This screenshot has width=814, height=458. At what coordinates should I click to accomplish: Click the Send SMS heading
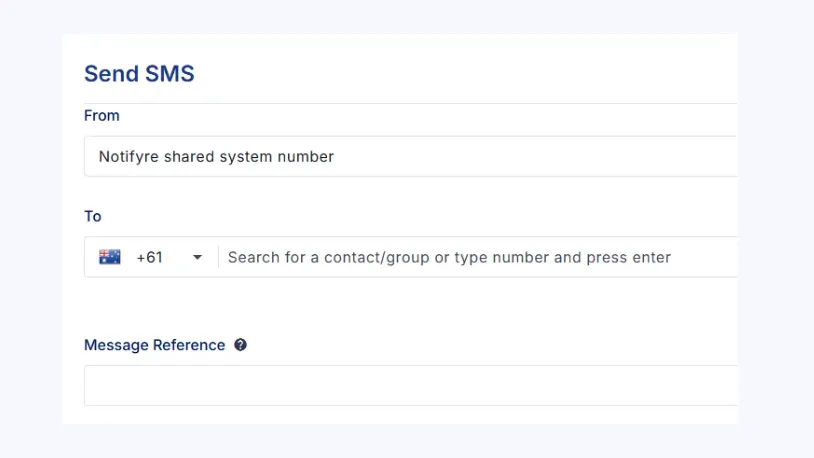(x=139, y=73)
